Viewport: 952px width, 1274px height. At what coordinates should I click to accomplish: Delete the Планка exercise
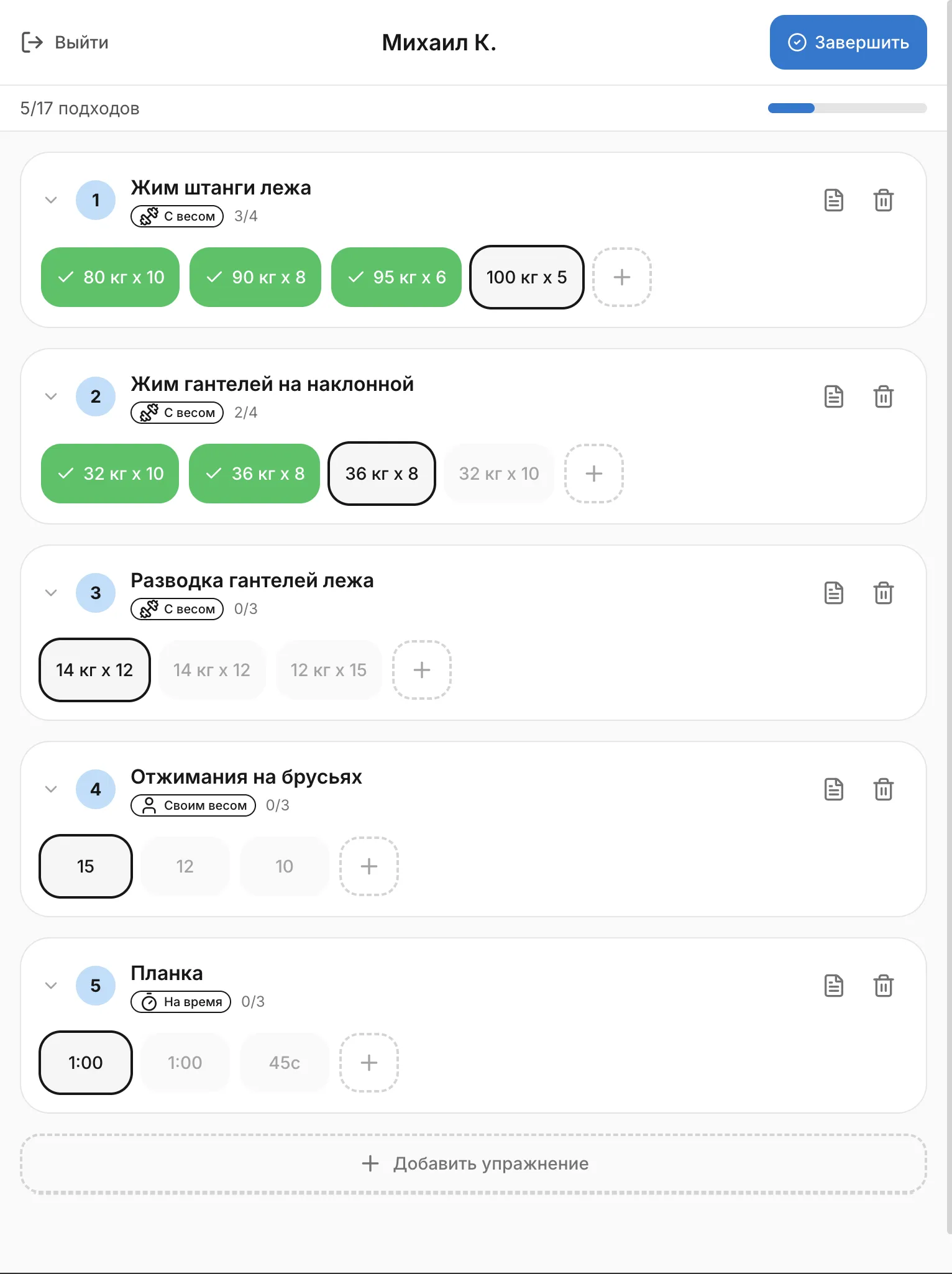click(x=884, y=985)
